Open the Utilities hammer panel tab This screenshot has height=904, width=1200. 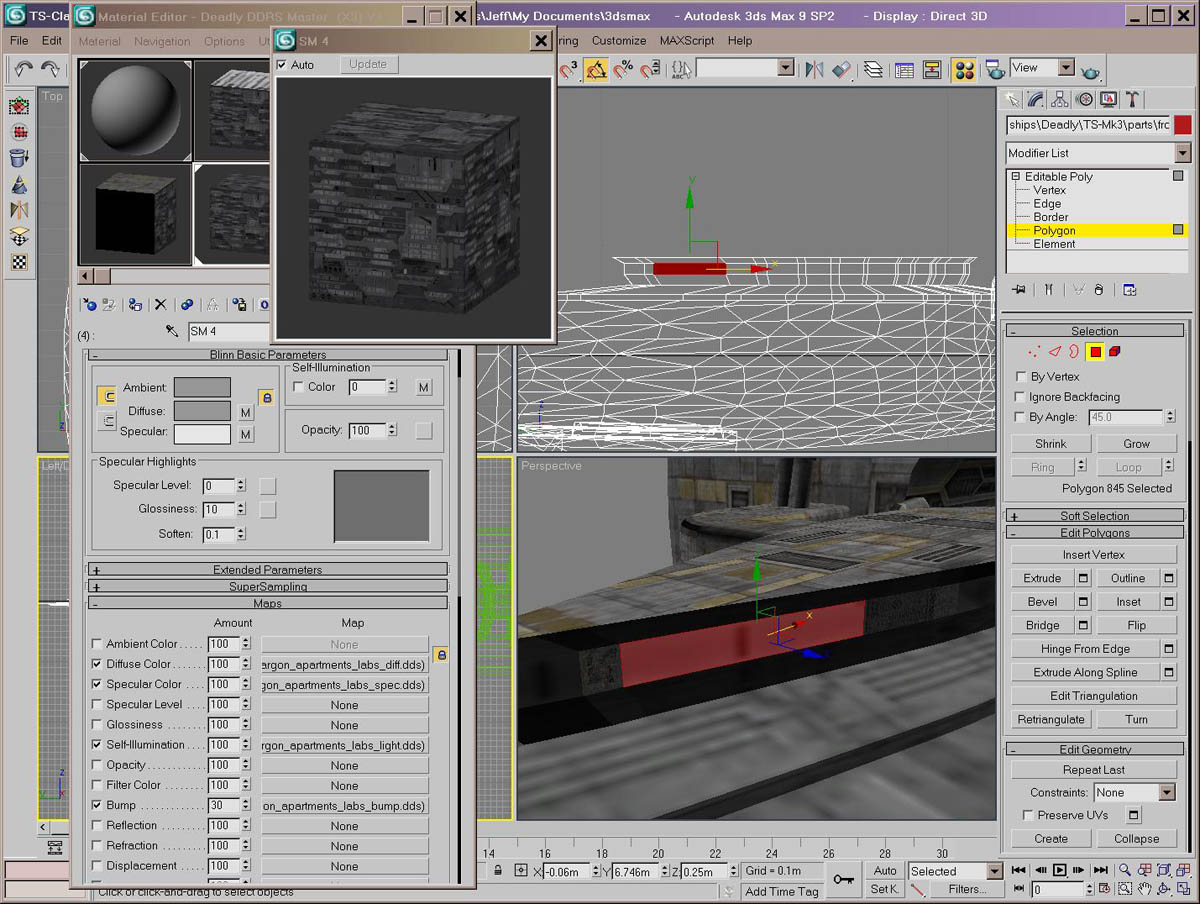tap(1132, 99)
